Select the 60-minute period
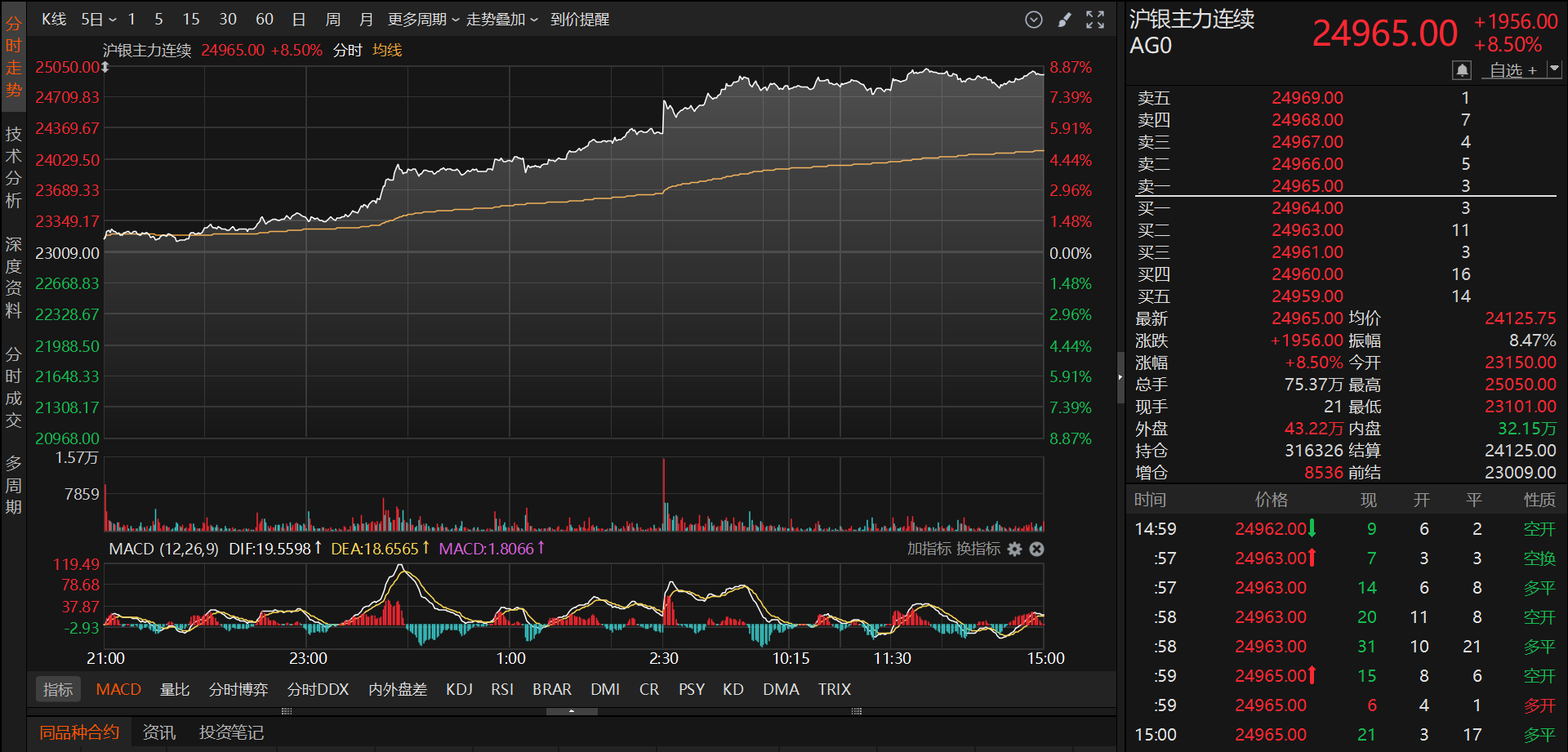 [265, 20]
